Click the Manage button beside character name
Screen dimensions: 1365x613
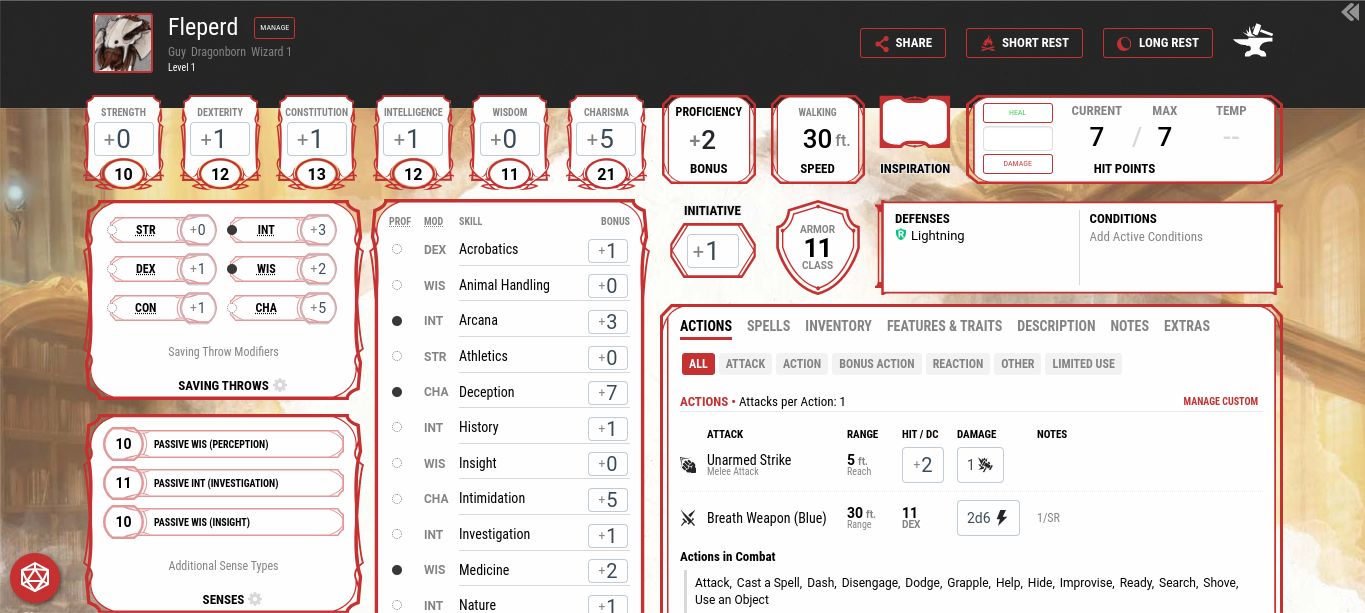274,28
